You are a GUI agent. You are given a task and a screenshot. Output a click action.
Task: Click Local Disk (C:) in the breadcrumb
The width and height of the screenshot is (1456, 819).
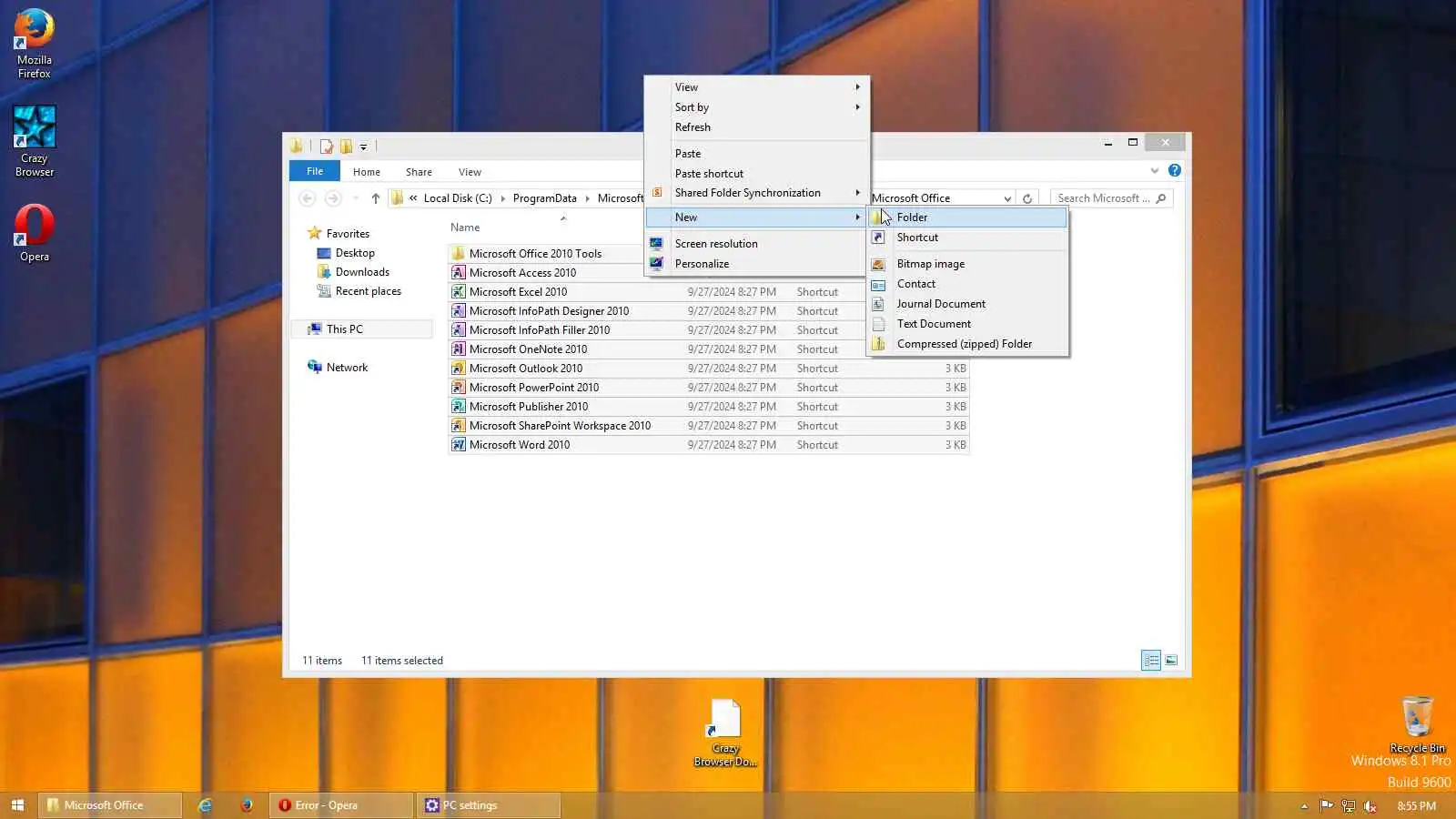(458, 198)
